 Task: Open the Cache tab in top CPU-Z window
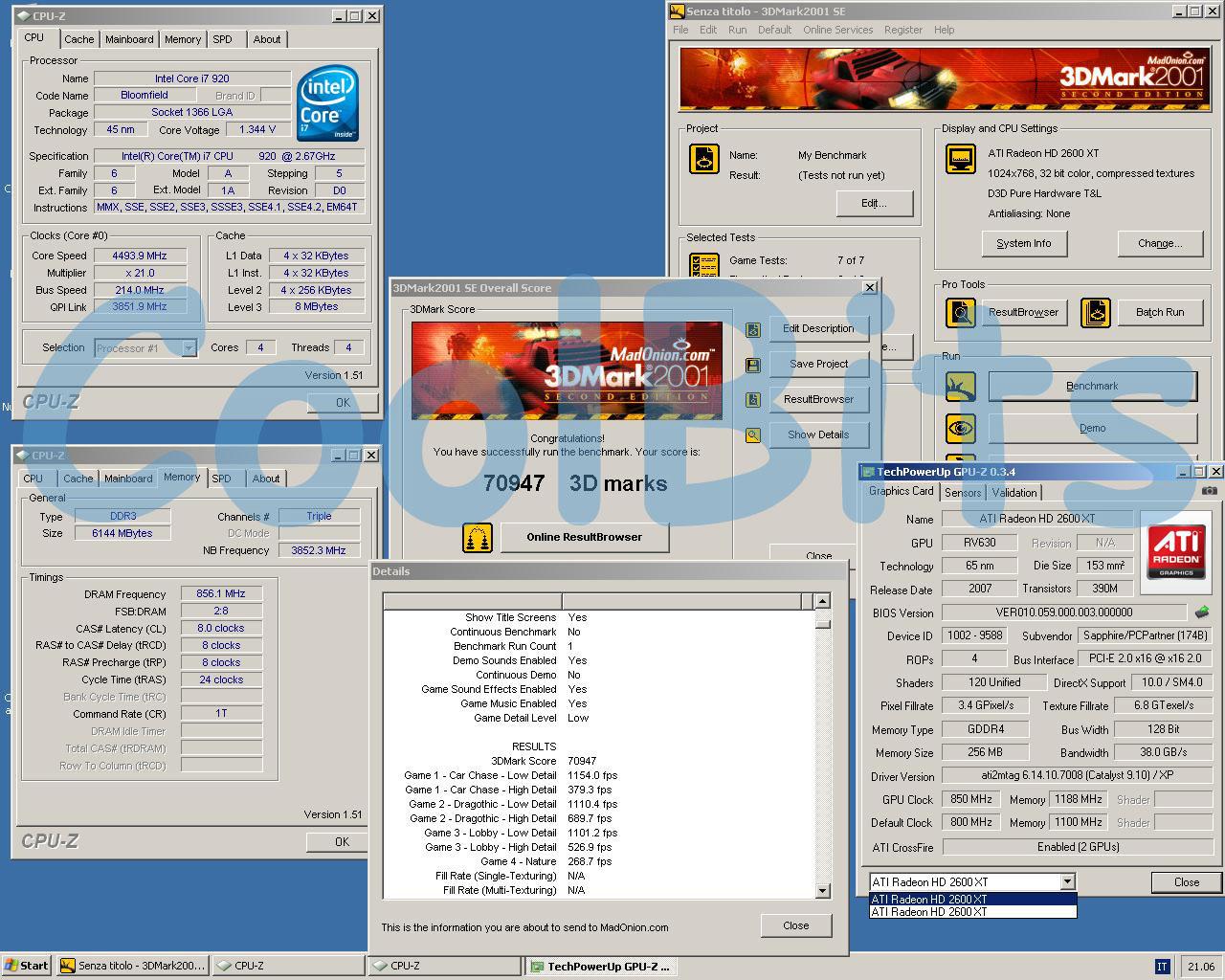79,39
